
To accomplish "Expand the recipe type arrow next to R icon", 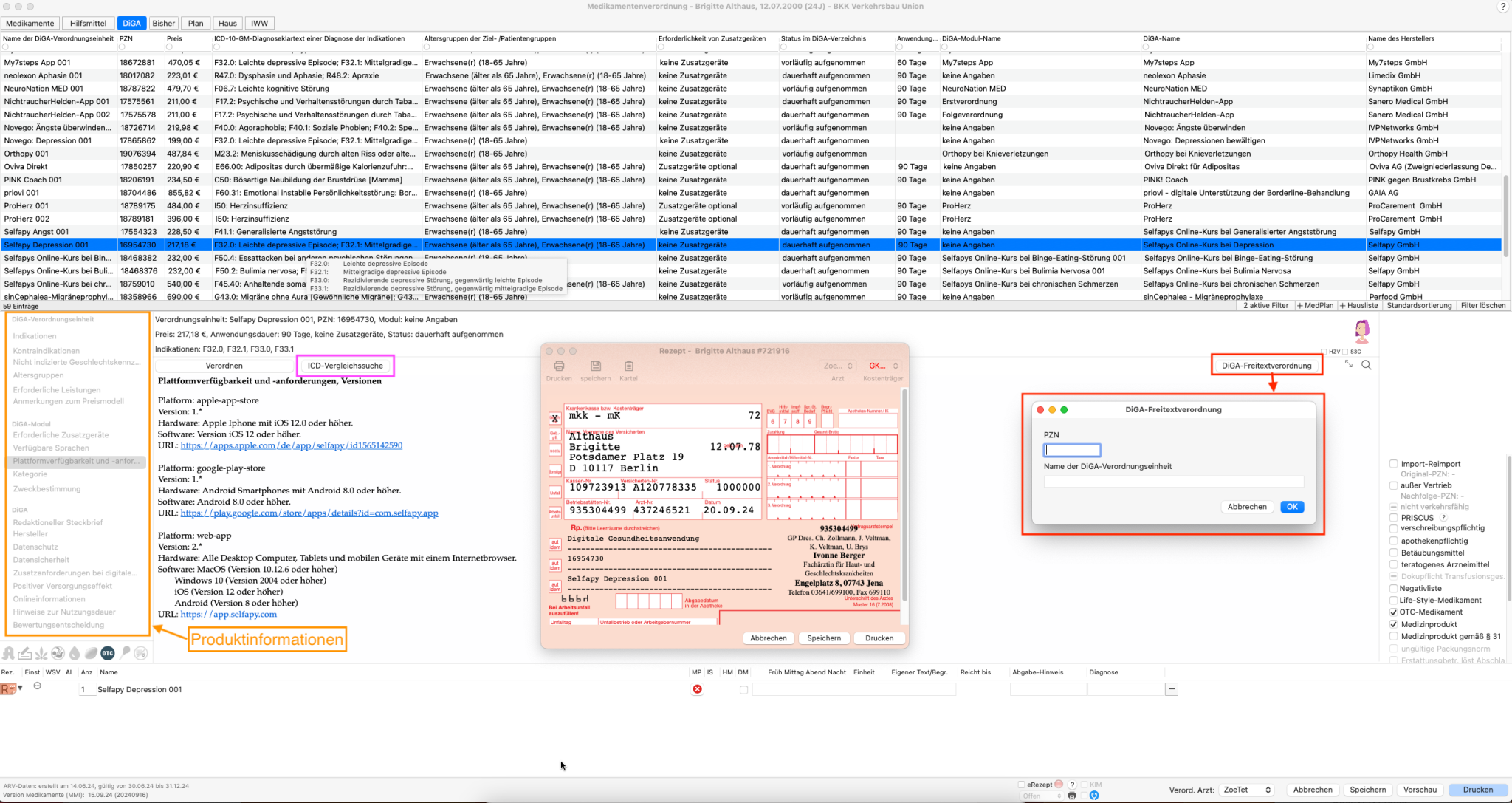I will coord(21,688).
